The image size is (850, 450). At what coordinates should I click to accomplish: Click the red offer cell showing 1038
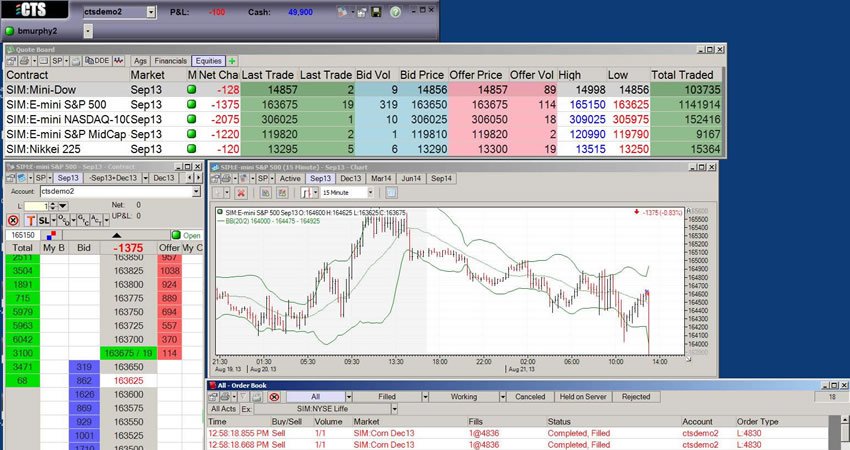(x=169, y=271)
